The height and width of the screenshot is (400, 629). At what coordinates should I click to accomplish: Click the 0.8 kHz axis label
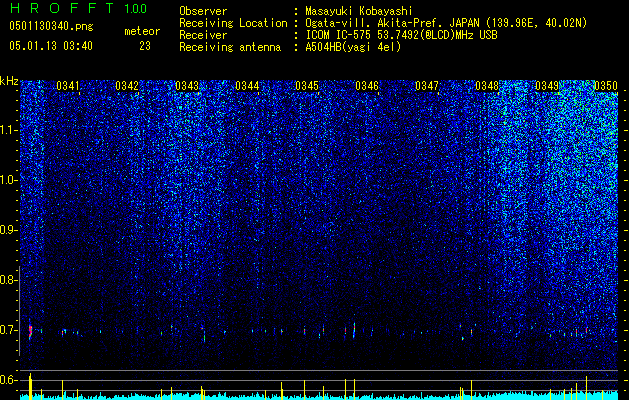[x=7, y=280]
